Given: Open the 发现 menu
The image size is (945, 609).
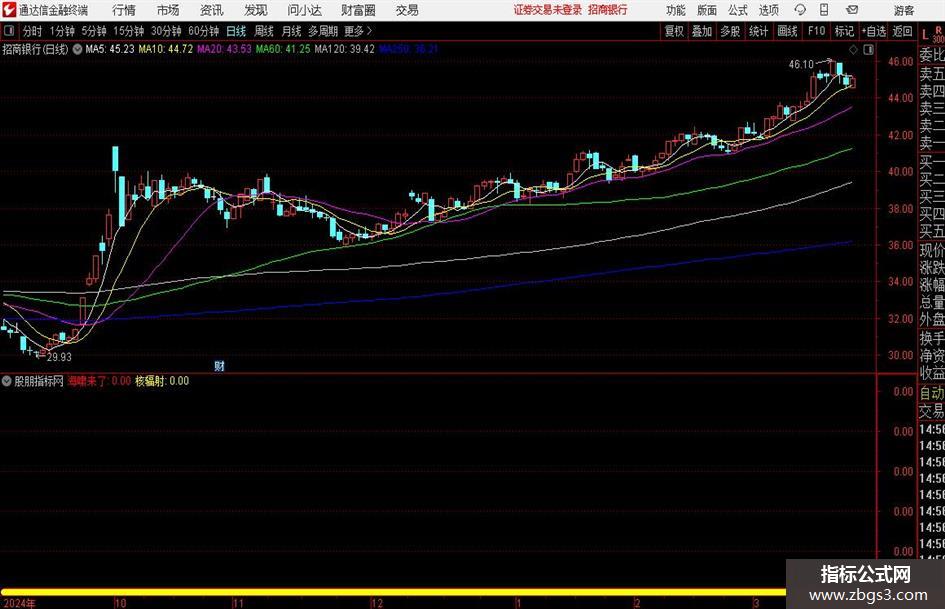Looking at the screenshot, I should tap(256, 10).
